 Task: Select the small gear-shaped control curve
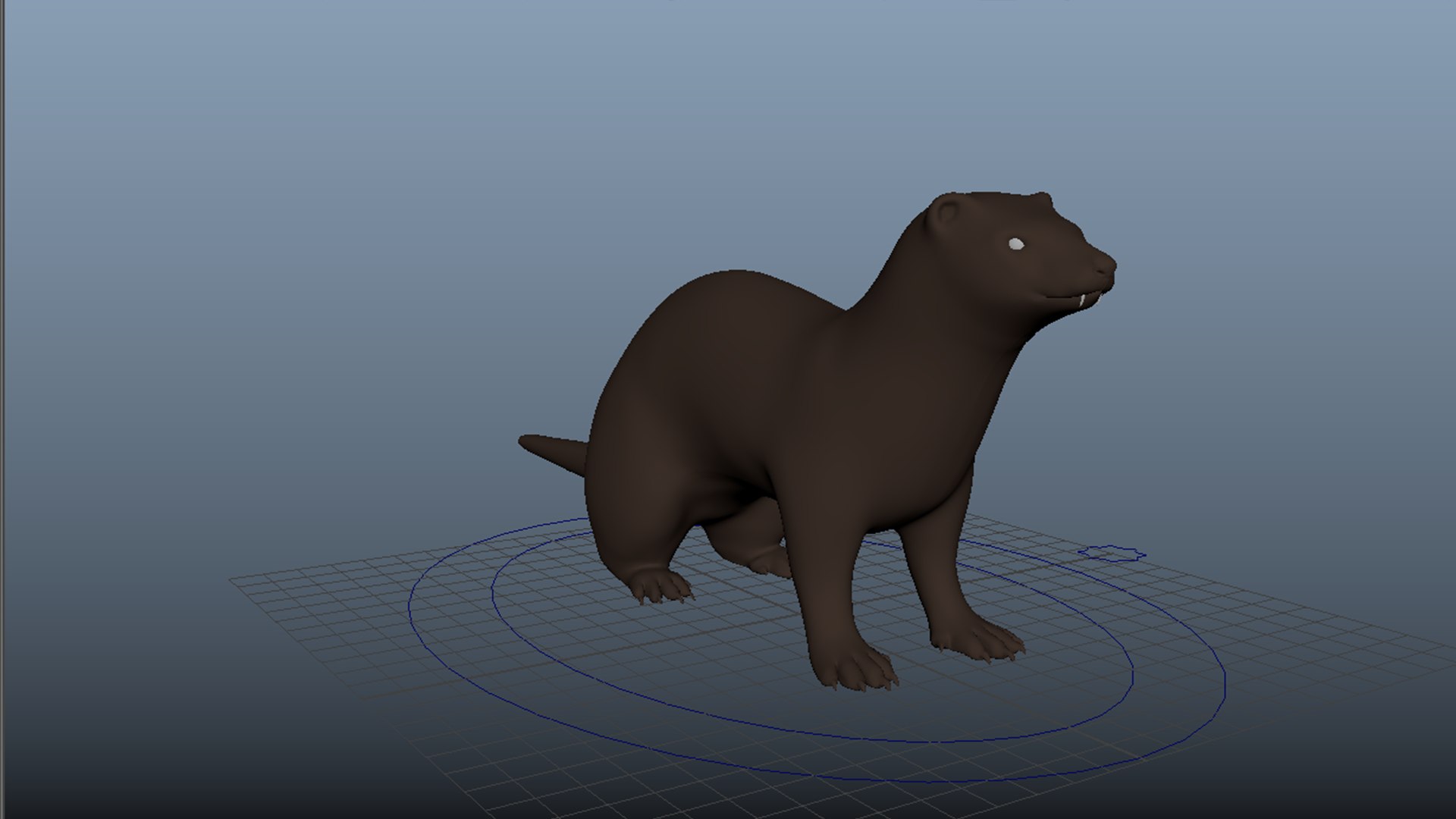click(x=1111, y=552)
